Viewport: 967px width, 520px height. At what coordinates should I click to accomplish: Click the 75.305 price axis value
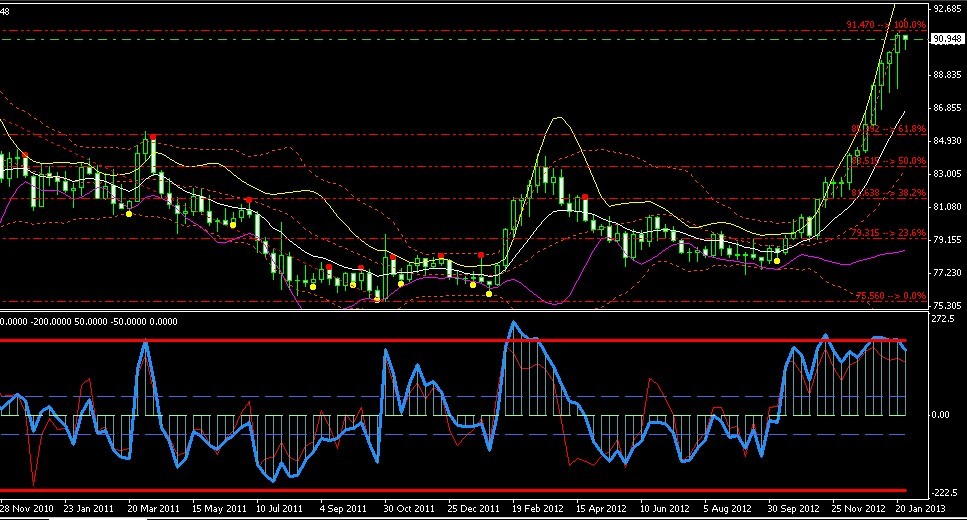948,305
